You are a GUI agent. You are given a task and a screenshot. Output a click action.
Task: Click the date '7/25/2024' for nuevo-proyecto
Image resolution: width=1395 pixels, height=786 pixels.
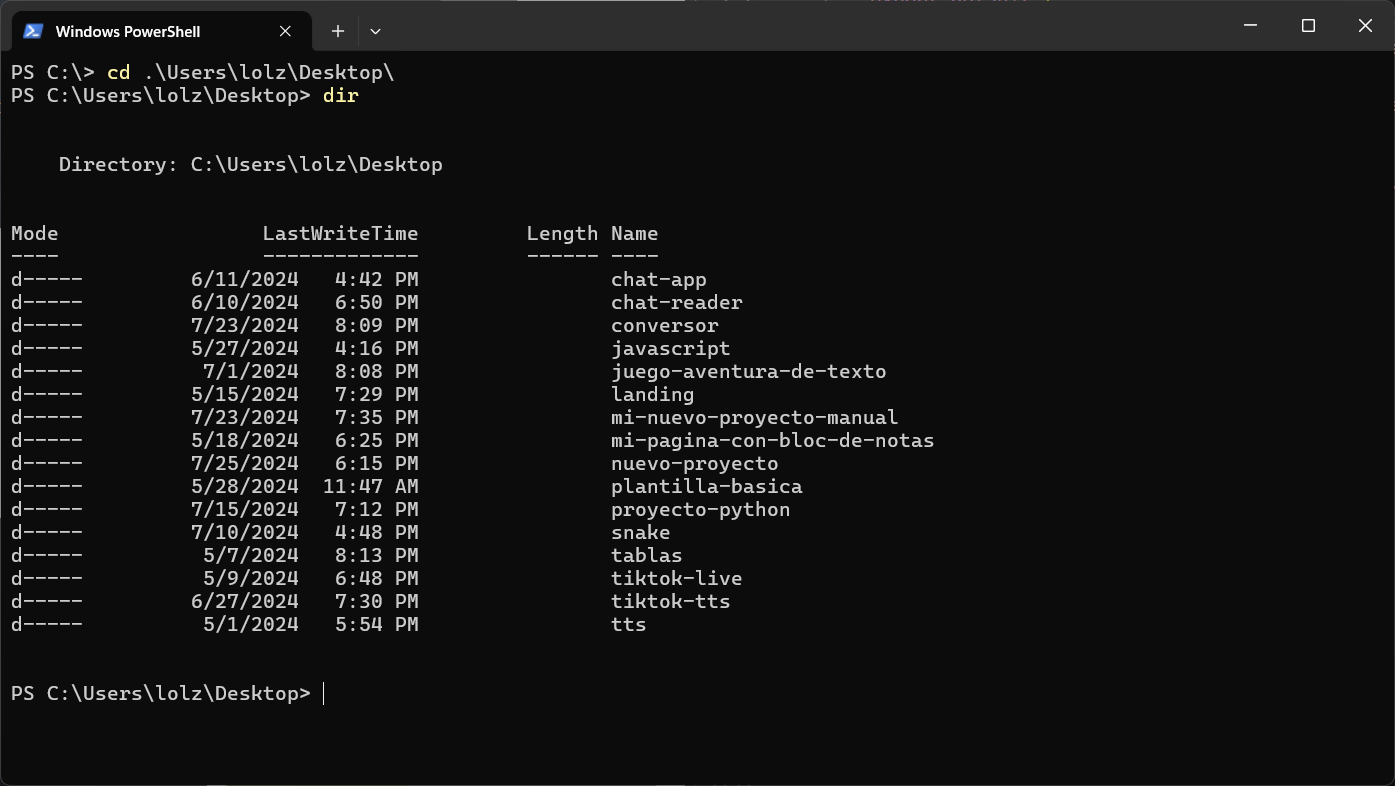pyautogui.click(x=245, y=464)
